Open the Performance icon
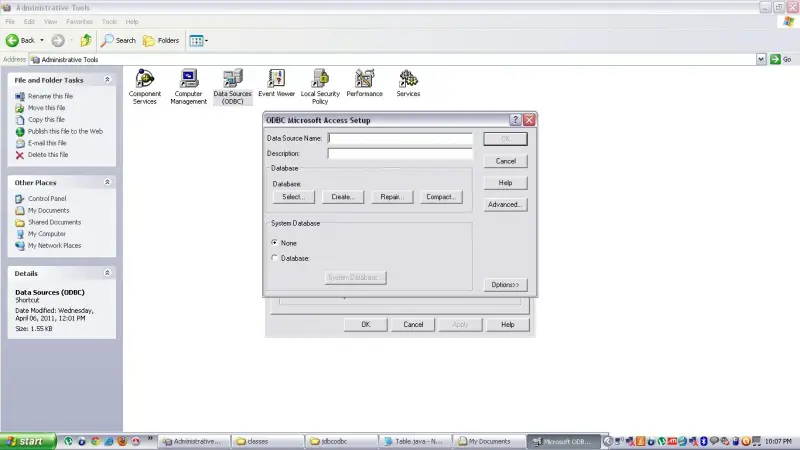 [x=364, y=83]
